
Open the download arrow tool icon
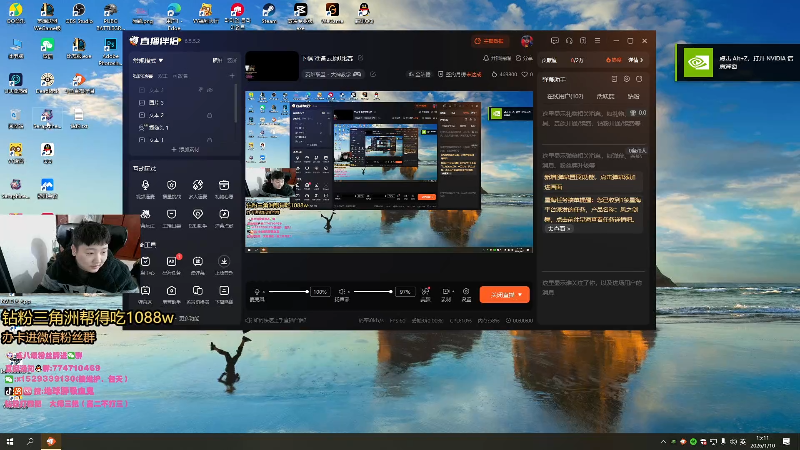tap(223, 262)
